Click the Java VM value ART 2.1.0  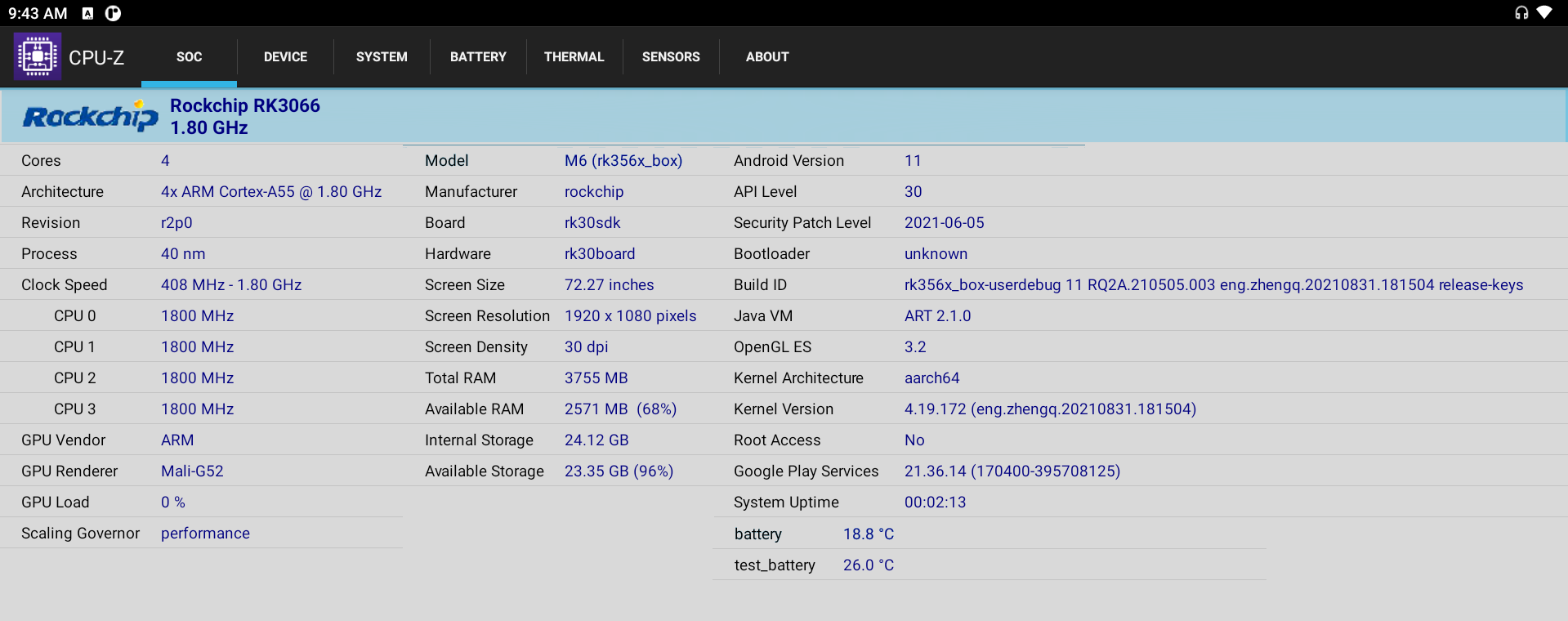[938, 316]
